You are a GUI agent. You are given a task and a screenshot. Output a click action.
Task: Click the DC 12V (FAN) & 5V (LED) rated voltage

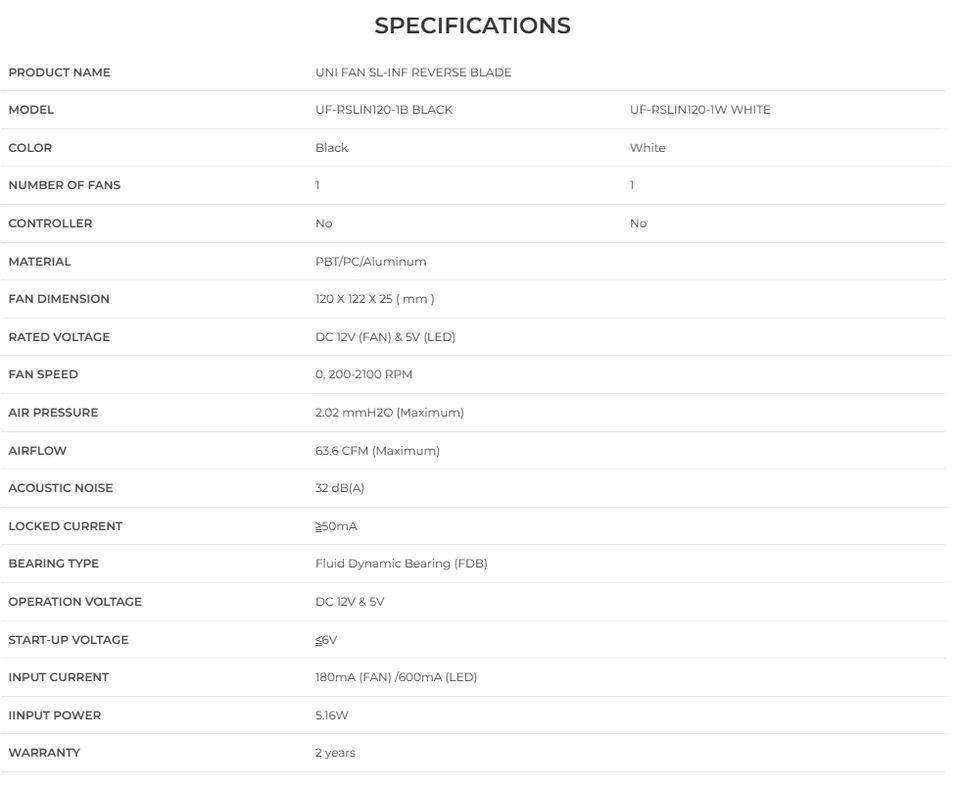(x=385, y=337)
